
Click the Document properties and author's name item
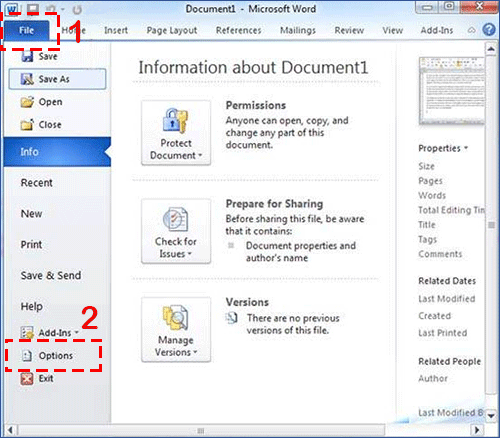(301, 252)
